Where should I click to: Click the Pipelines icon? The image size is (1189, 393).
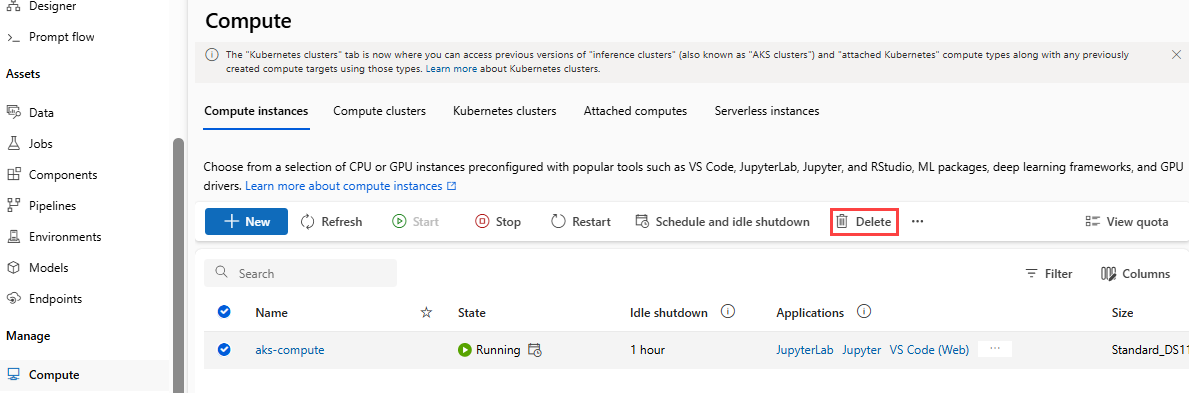[13, 206]
